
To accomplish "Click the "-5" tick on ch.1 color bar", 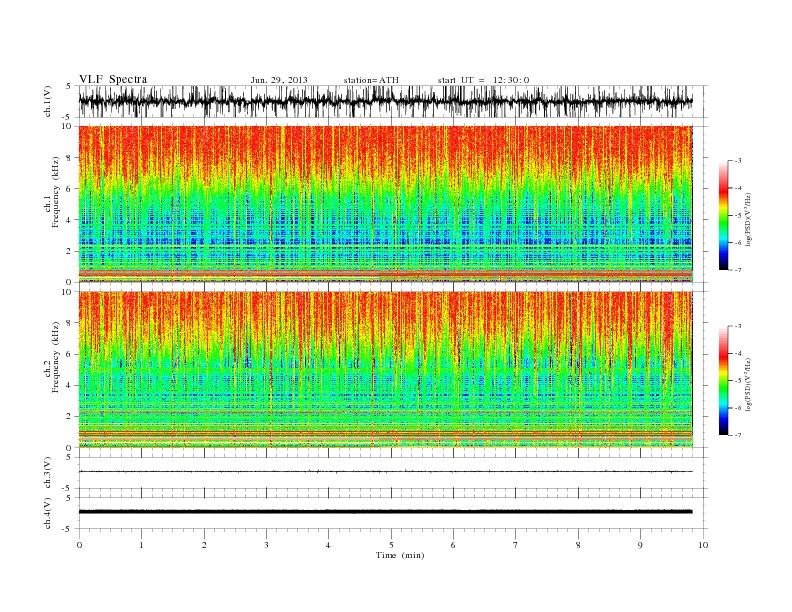I will [738, 216].
